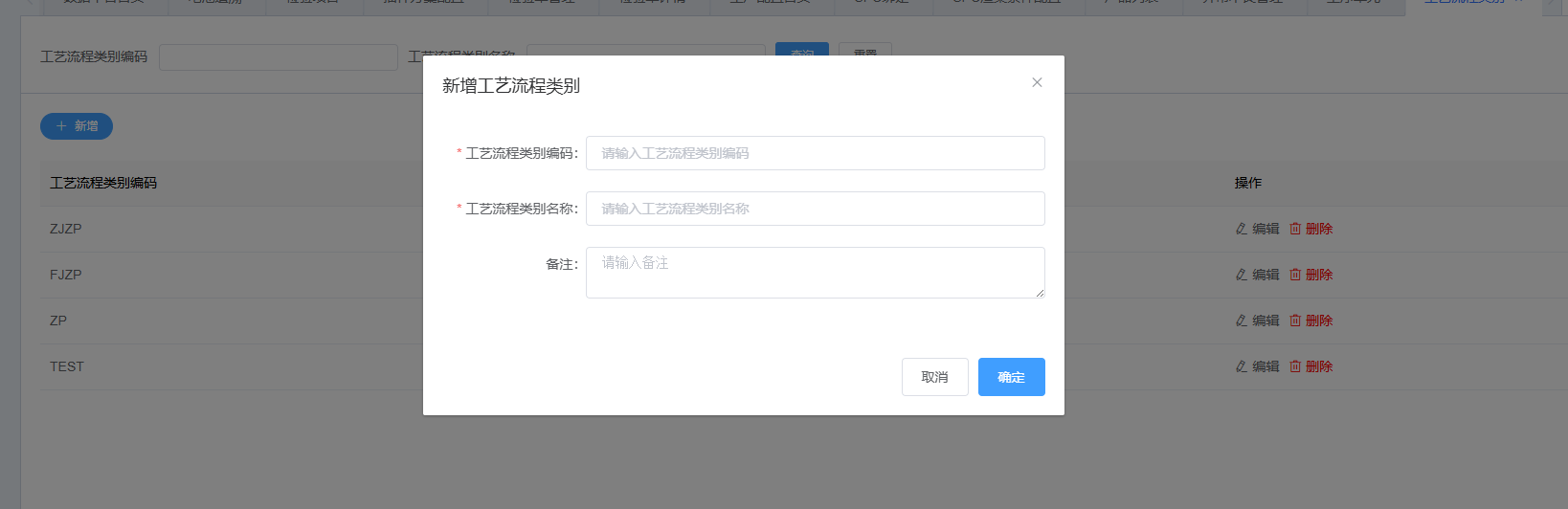Click the 工艺流程类别编码 column header

coord(103,183)
